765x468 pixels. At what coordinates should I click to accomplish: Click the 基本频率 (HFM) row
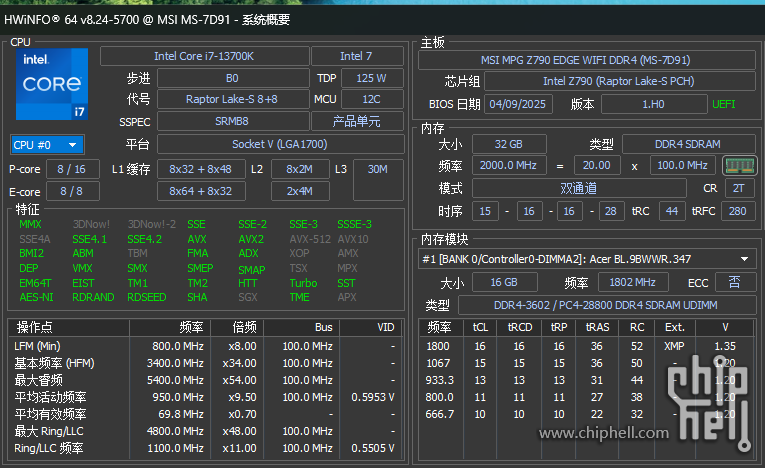click(205, 363)
